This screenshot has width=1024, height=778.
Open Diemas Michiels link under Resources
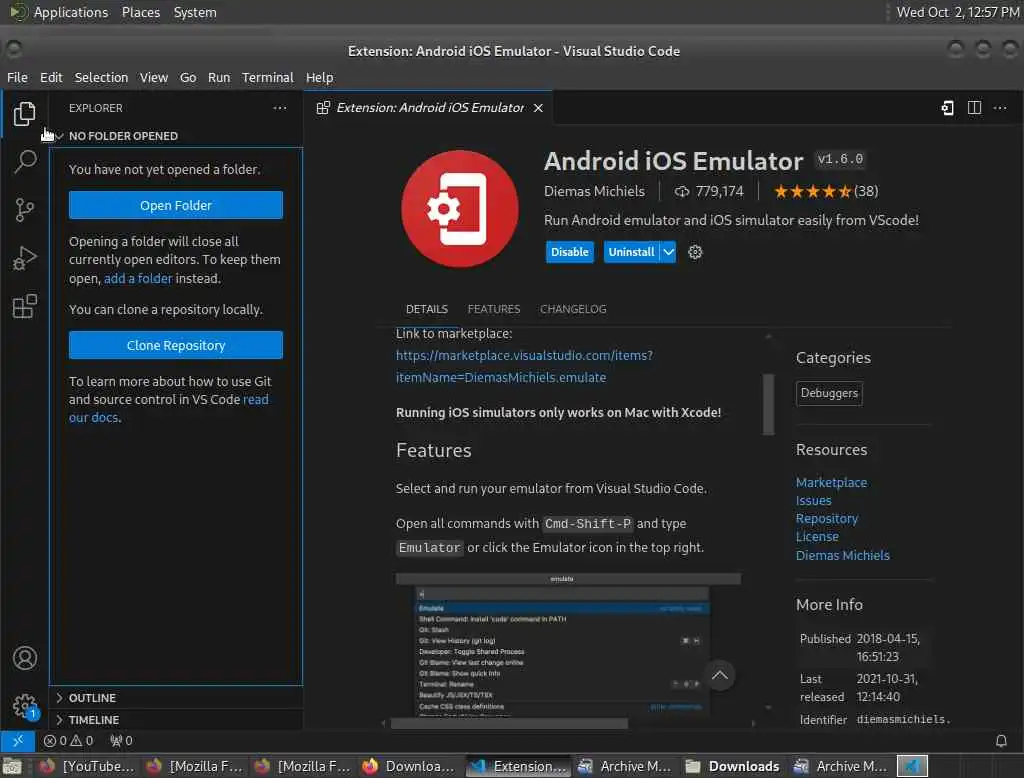click(842, 555)
